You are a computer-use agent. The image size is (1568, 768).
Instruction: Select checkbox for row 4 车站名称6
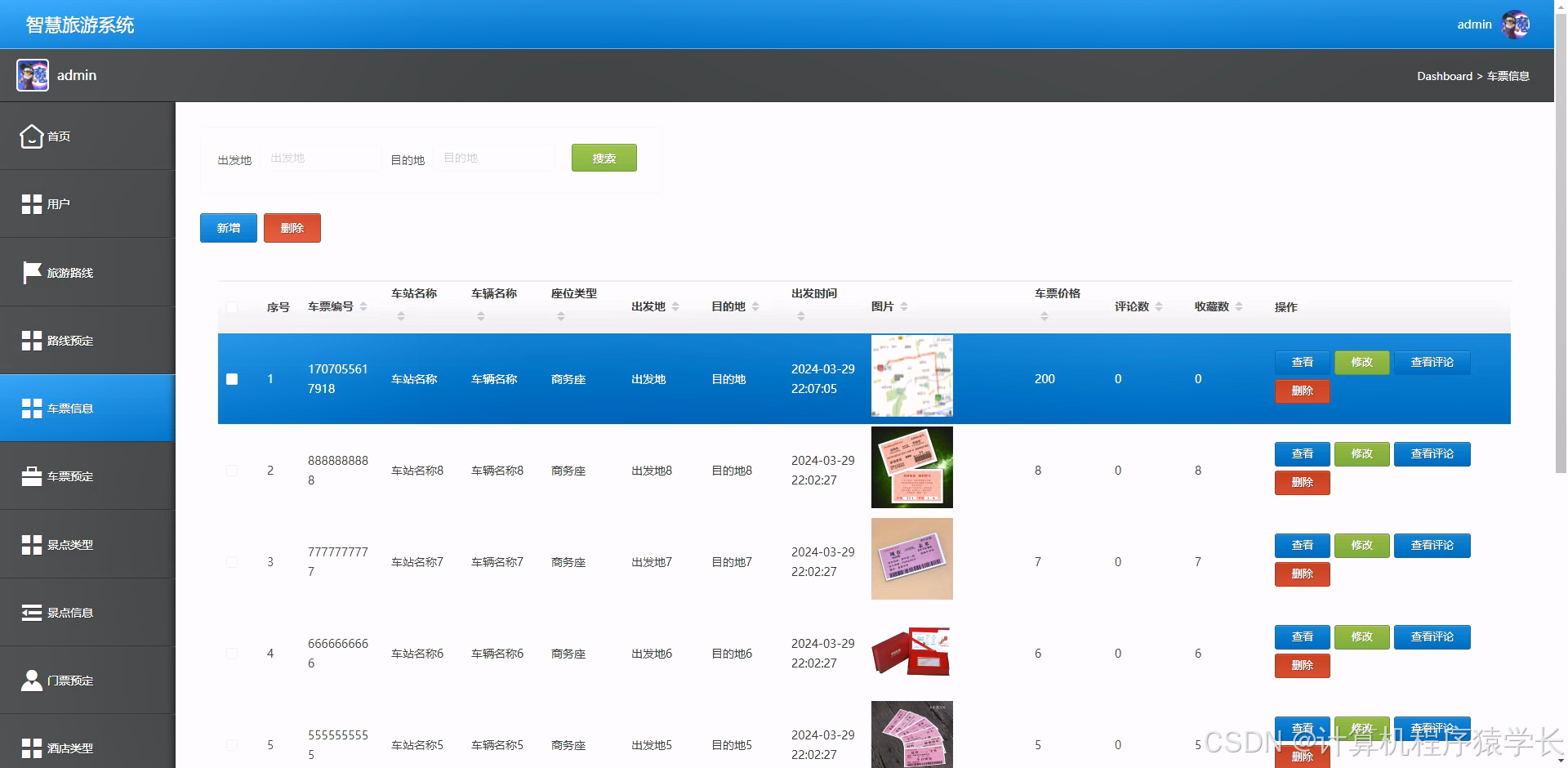pos(232,654)
